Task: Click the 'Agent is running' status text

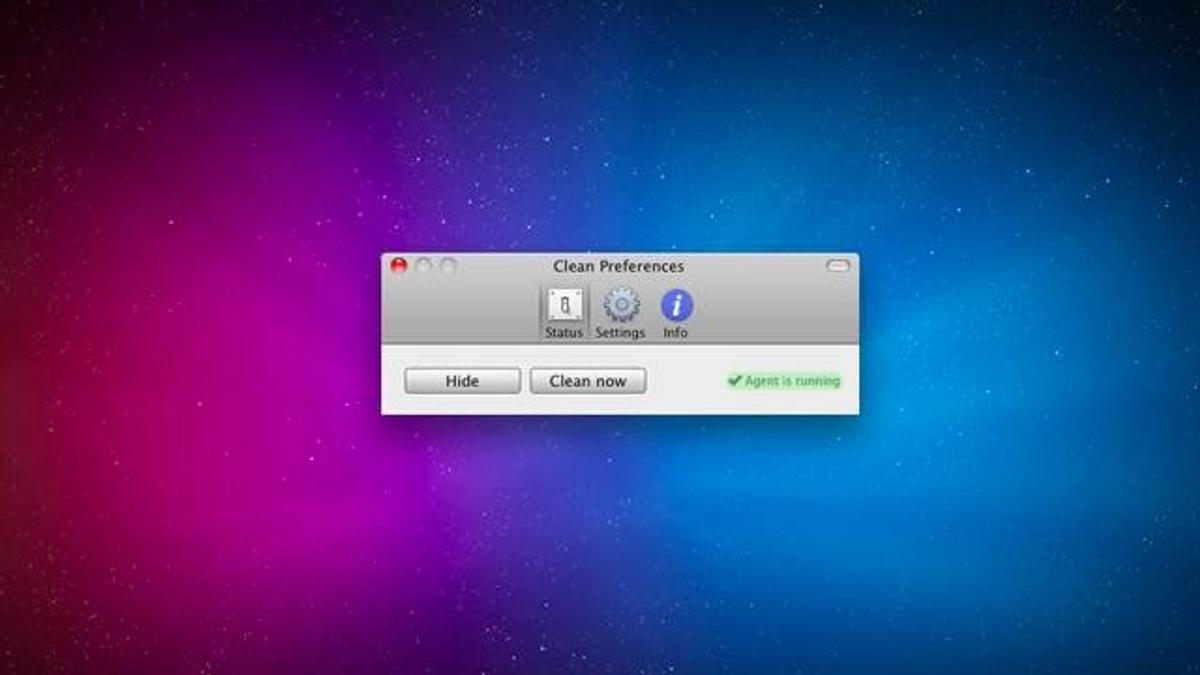Action: [x=792, y=381]
